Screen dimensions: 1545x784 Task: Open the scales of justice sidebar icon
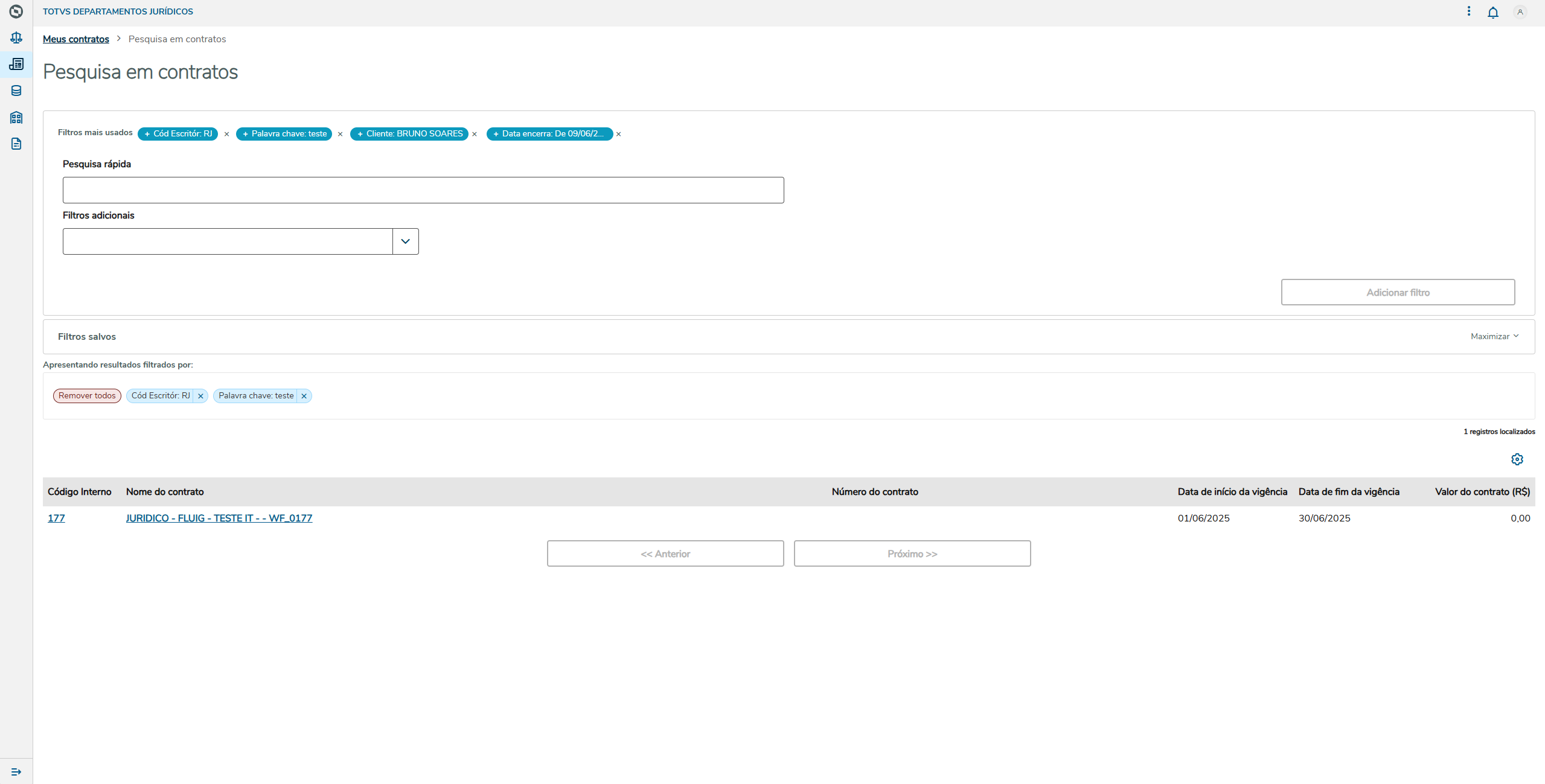tap(16, 37)
